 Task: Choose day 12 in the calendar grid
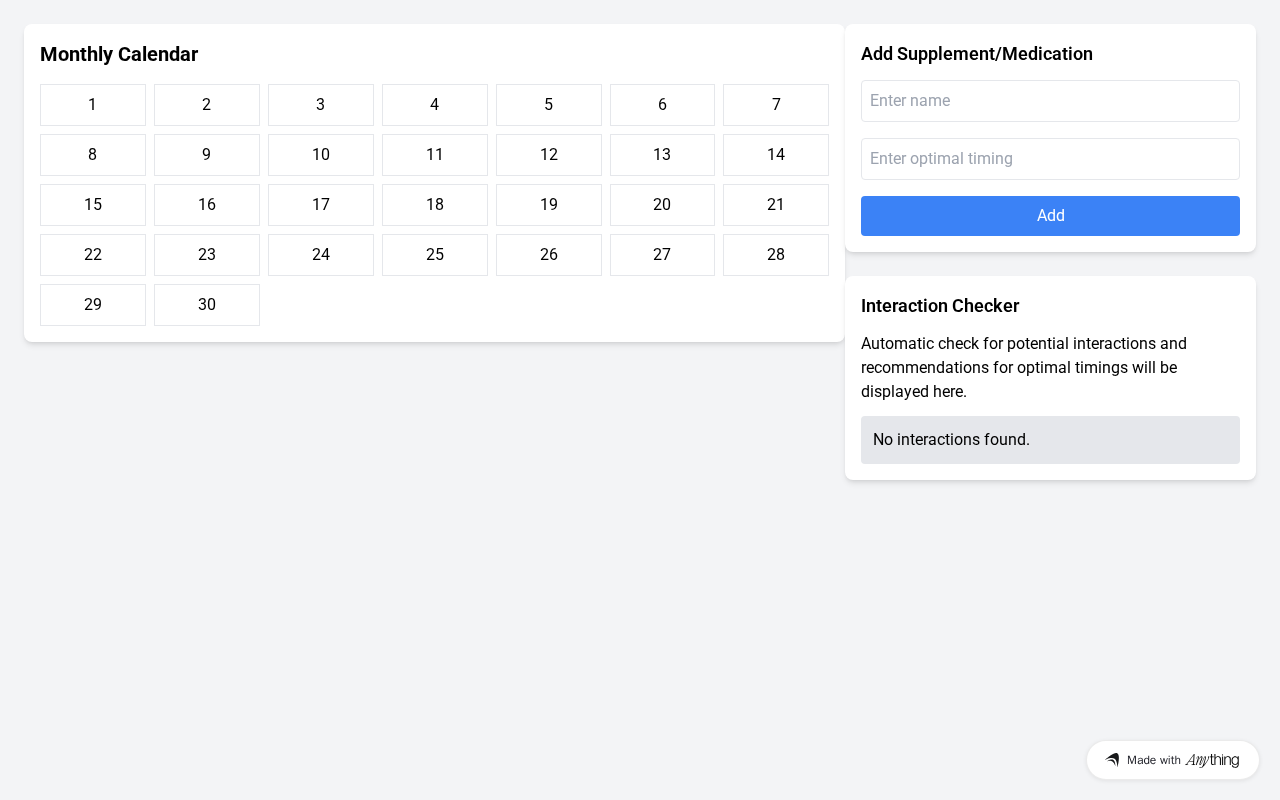[549, 155]
